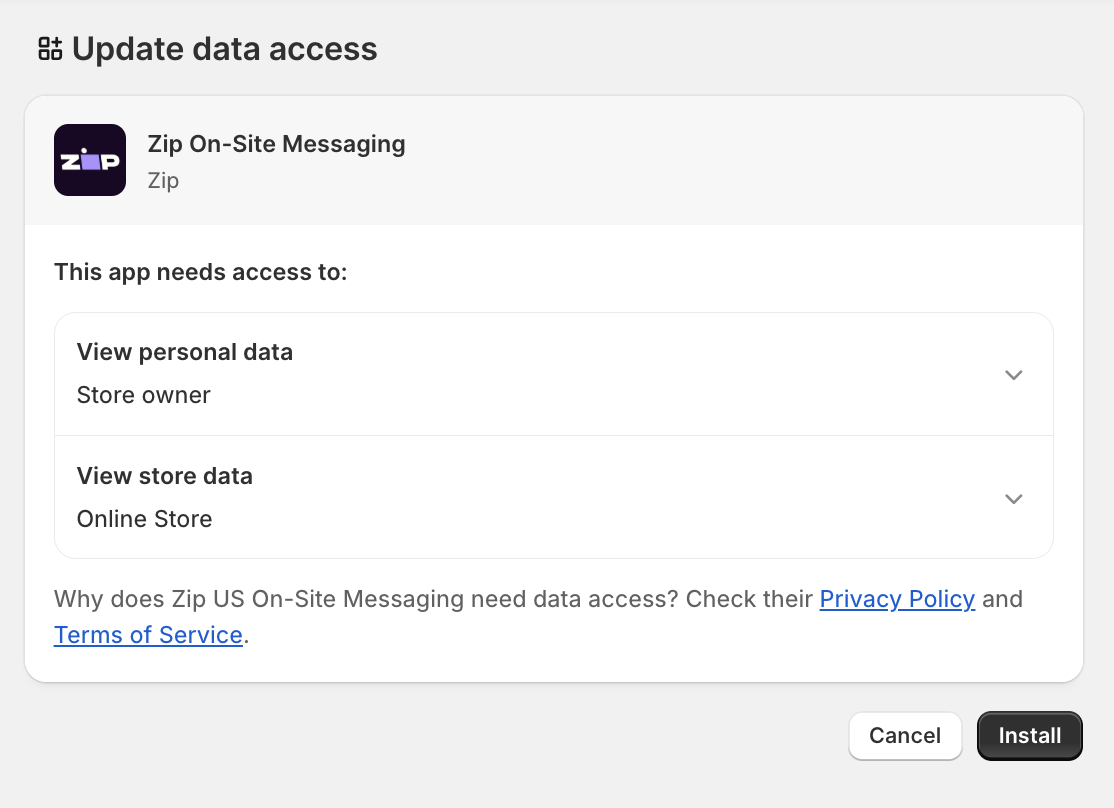Click the empty middle of the personal data row
1114x808 pixels.
coord(604,375)
